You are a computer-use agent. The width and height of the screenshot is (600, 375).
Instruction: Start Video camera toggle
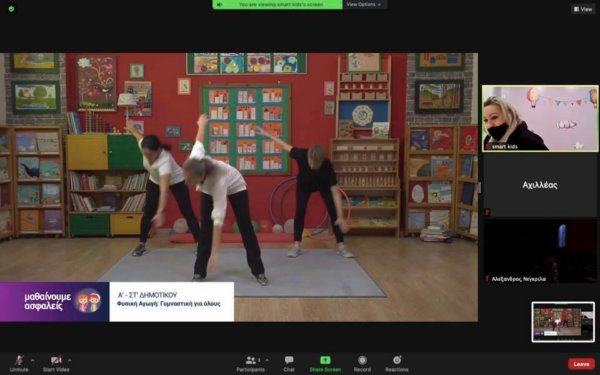point(56,363)
